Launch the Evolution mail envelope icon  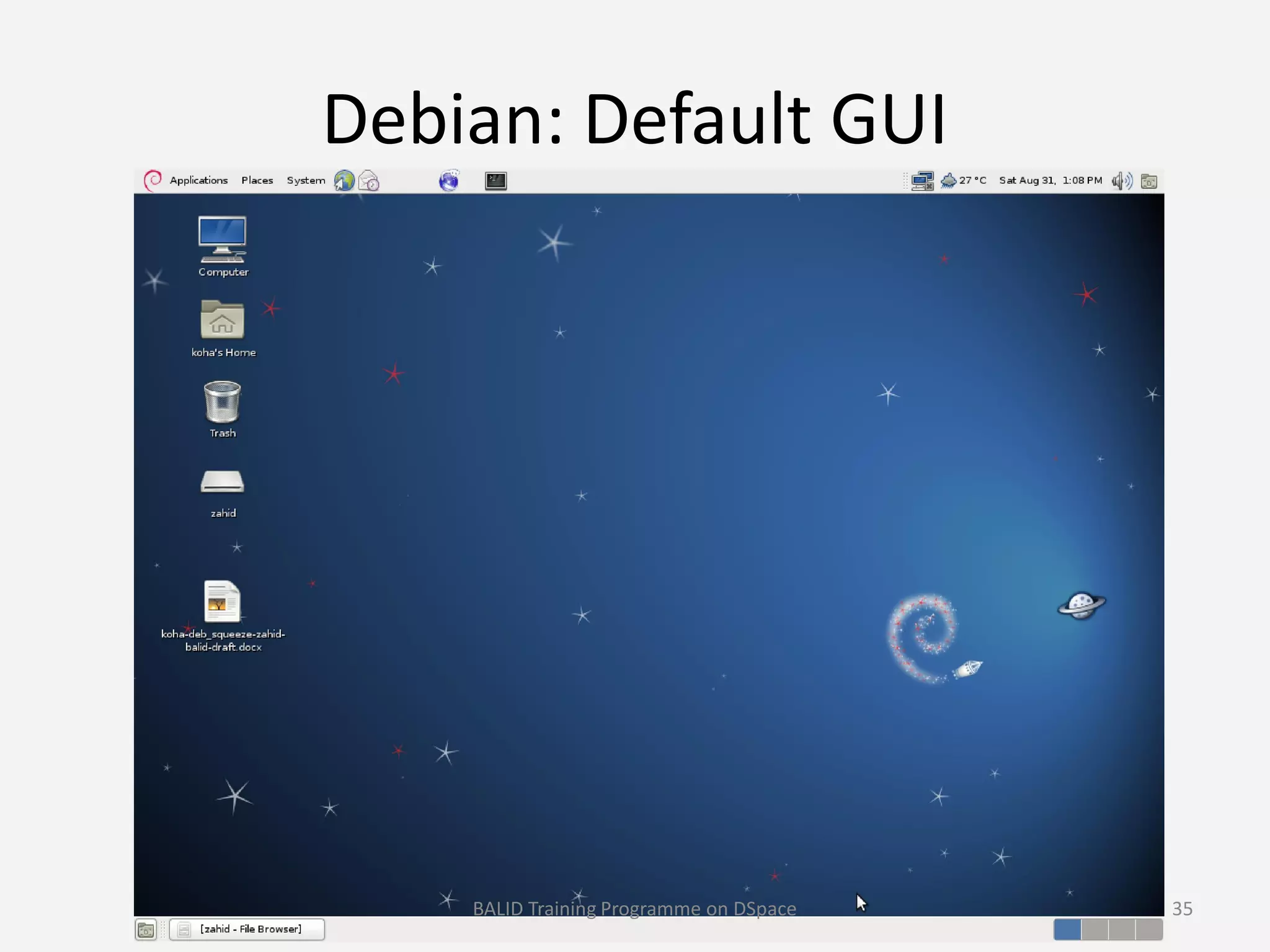[x=369, y=180]
